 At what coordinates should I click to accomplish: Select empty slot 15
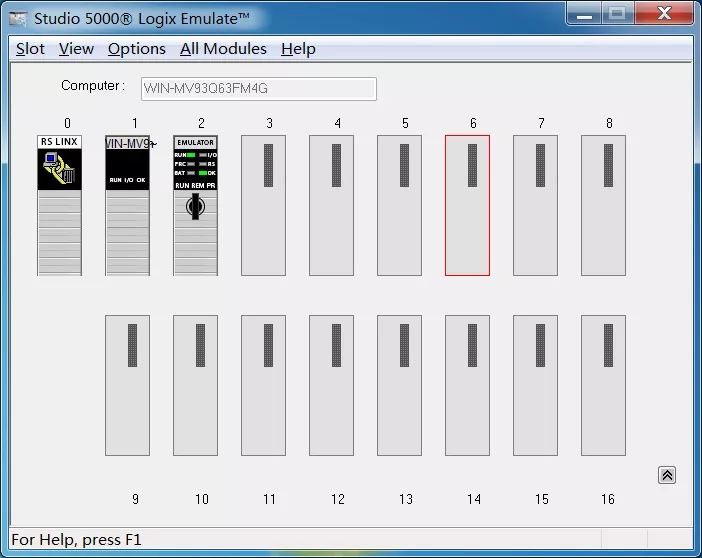535,386
